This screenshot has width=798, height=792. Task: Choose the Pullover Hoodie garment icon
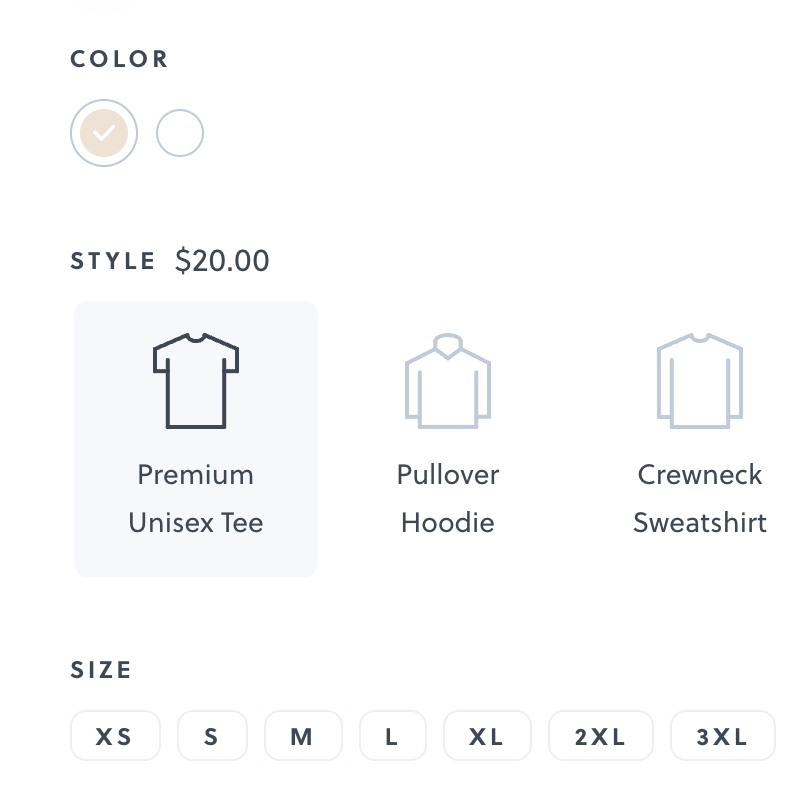coord(448,382)
